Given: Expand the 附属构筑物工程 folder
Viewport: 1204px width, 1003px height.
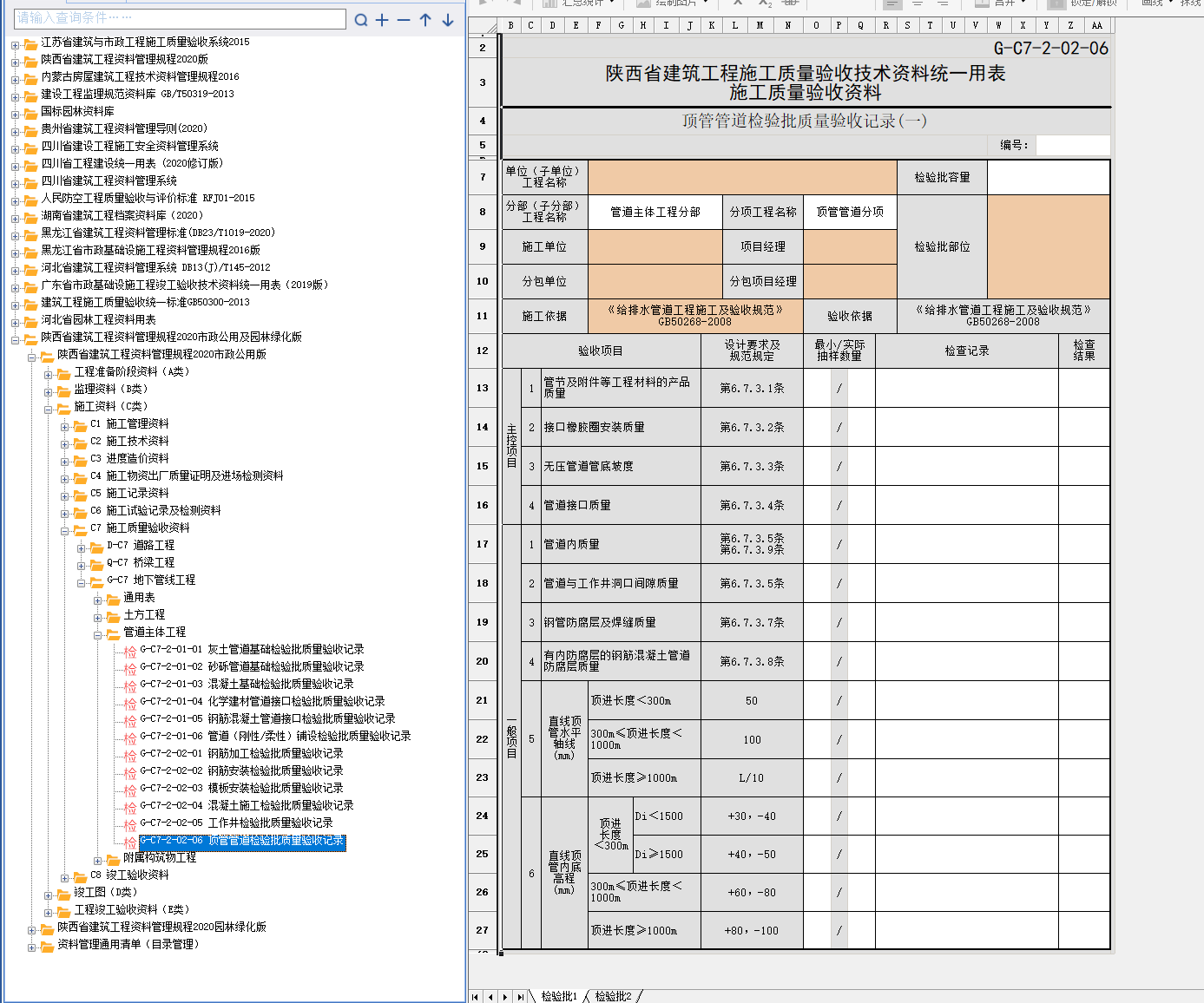Looking at the screenshot, I should [x=98, y=860].
